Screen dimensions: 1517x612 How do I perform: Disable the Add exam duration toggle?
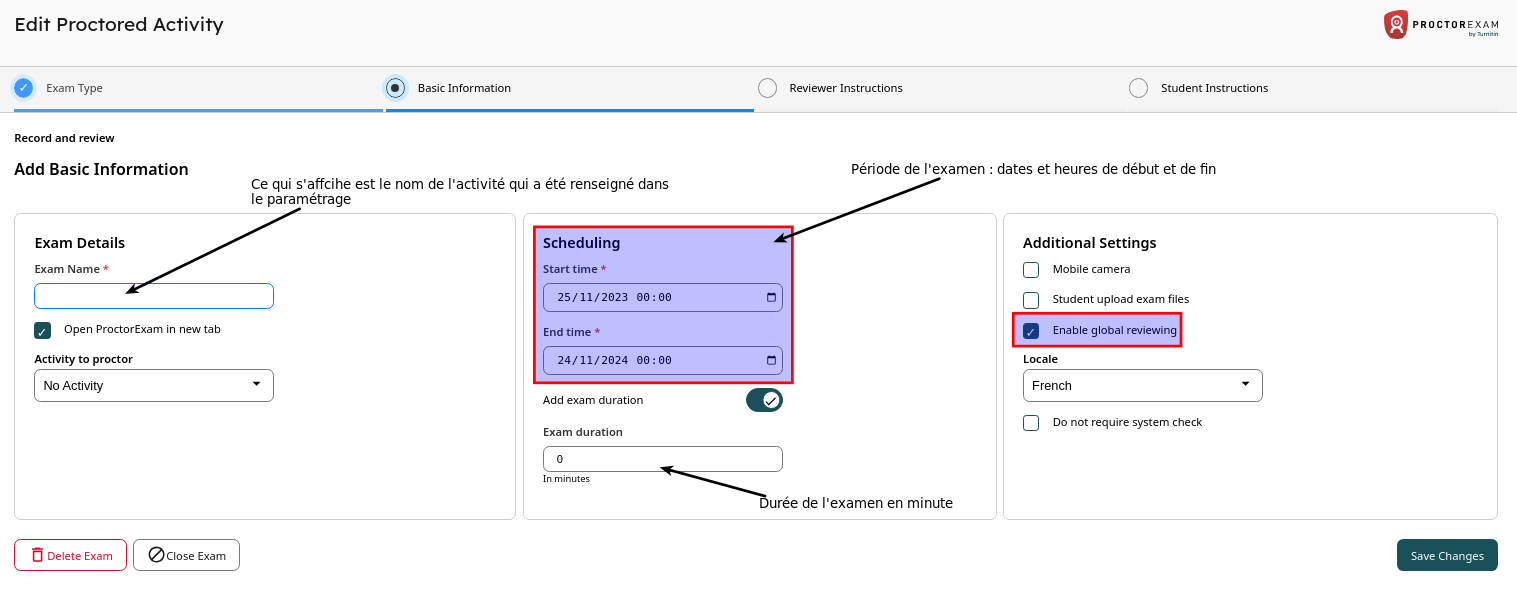(764, 400)
